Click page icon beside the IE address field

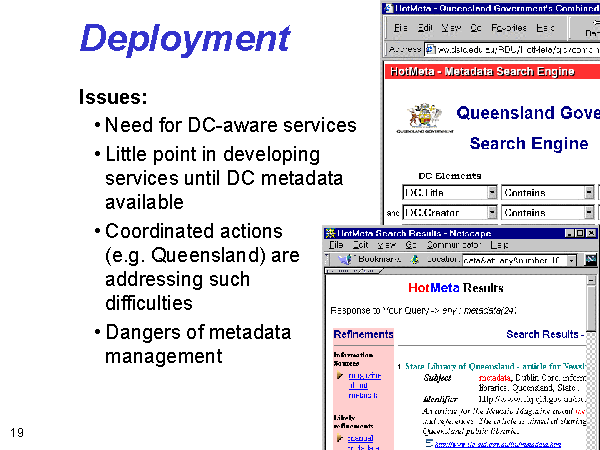click(430, 49)
